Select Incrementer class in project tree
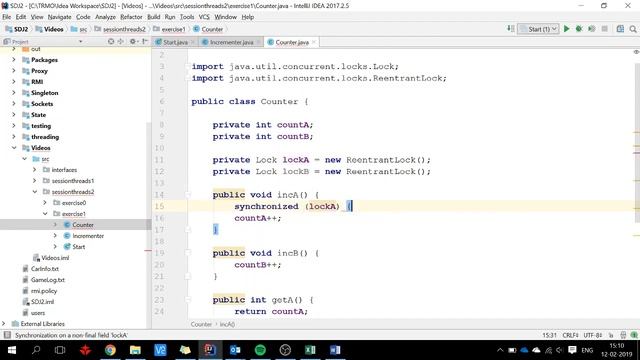This screenshot has height=360, width=640. point(88,236)
